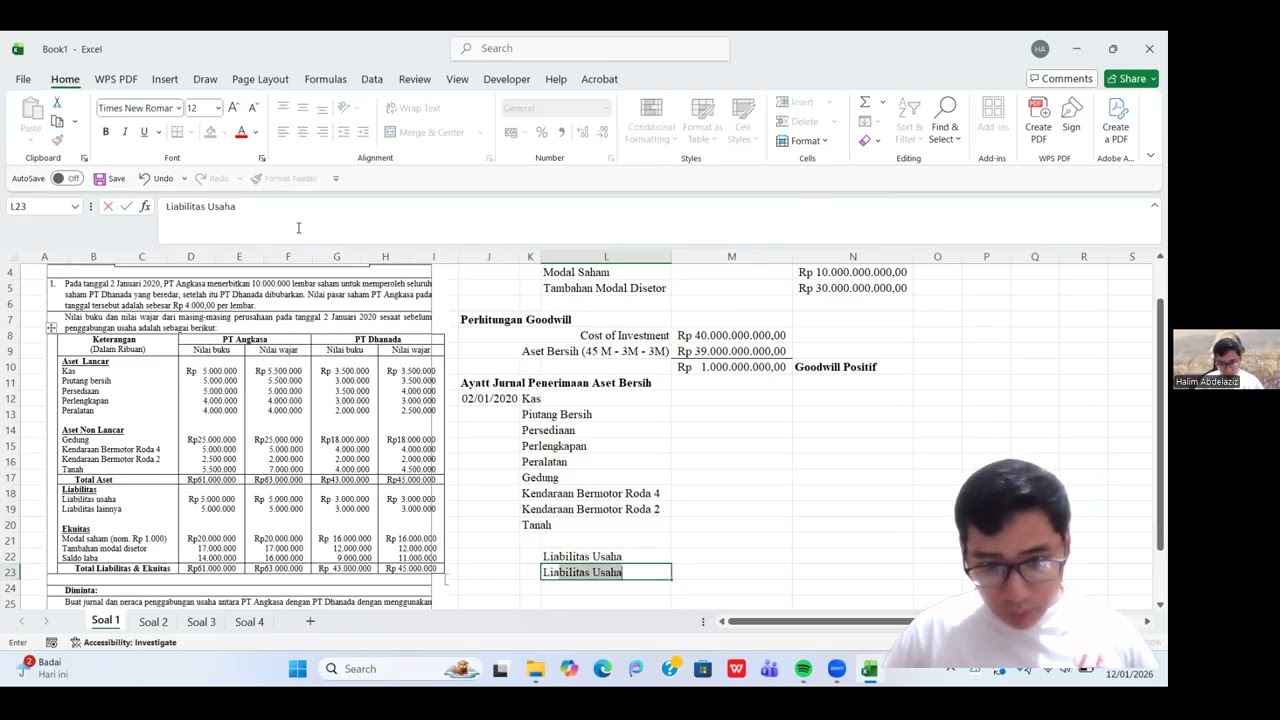Click Align Right icon
The height and width of the screenshot is (720, 1280).
tap(322, 132)
